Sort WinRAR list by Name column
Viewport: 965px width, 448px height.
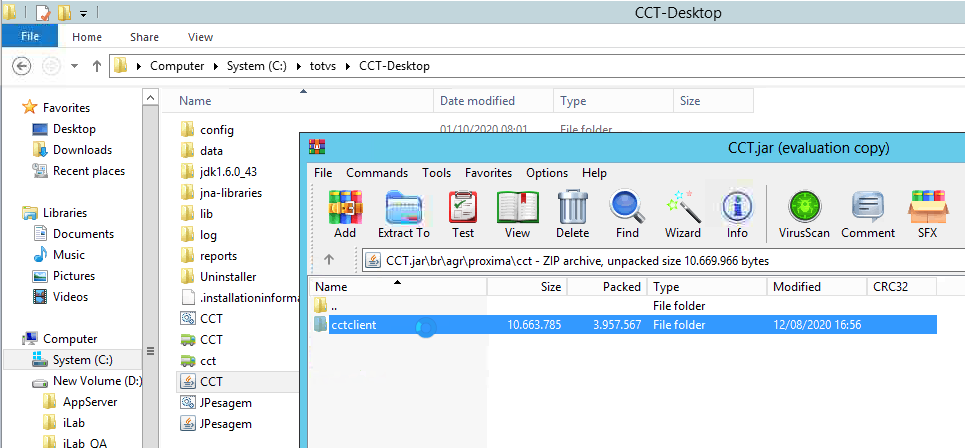coord(399,287)
